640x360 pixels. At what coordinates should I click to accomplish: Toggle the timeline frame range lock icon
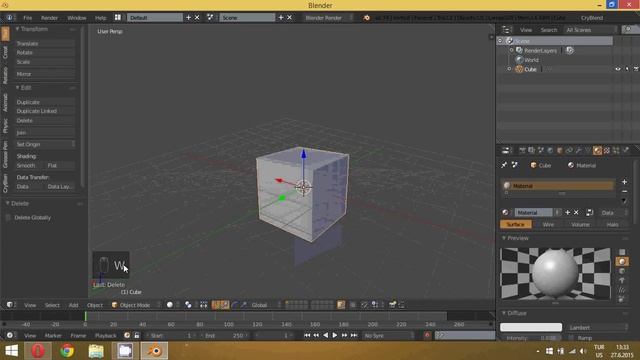pyautogui.click(x=137, y=336)
